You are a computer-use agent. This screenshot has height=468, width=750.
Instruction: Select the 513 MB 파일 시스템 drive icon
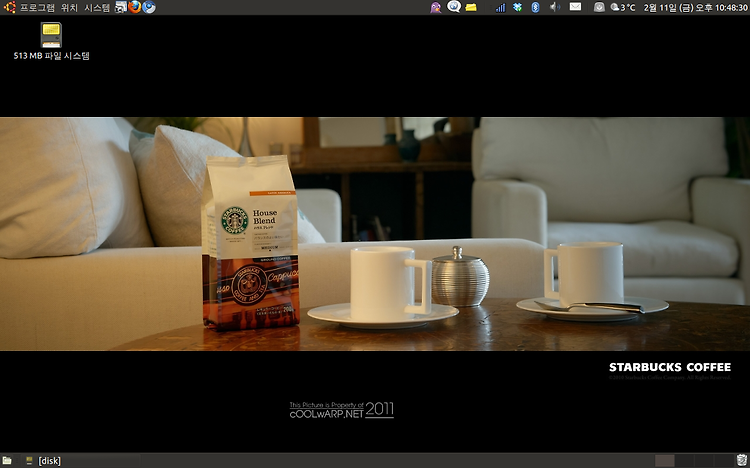51,34
